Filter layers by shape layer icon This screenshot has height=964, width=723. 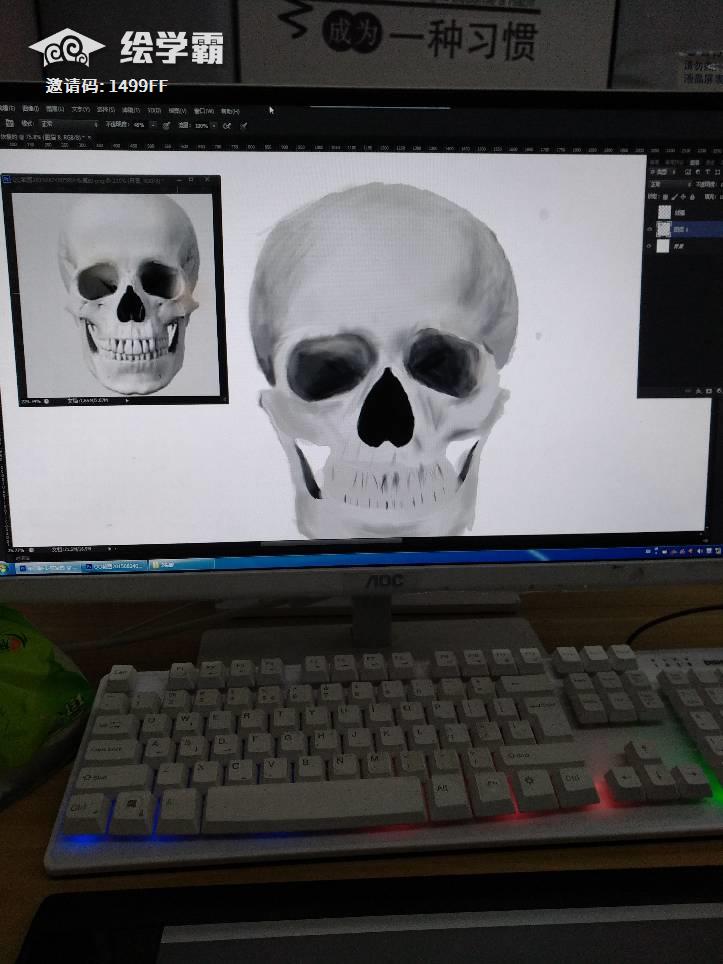(x=717, y=172)
